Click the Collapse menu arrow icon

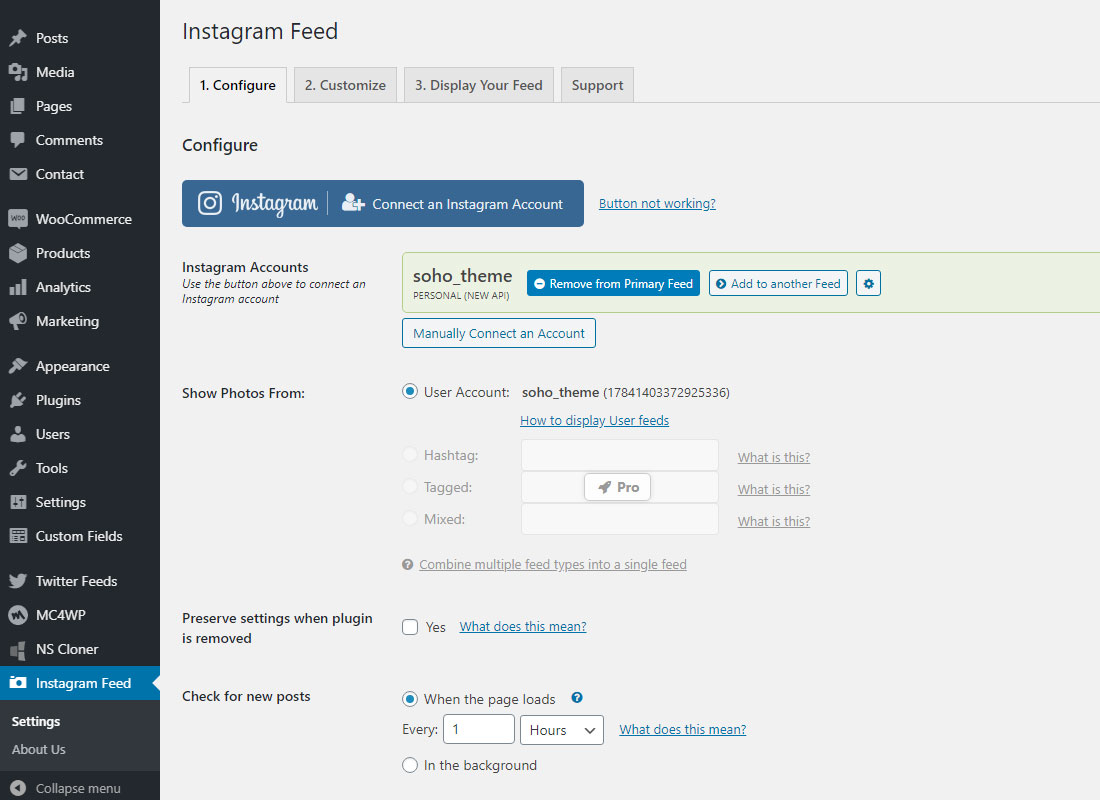[18, 788]
